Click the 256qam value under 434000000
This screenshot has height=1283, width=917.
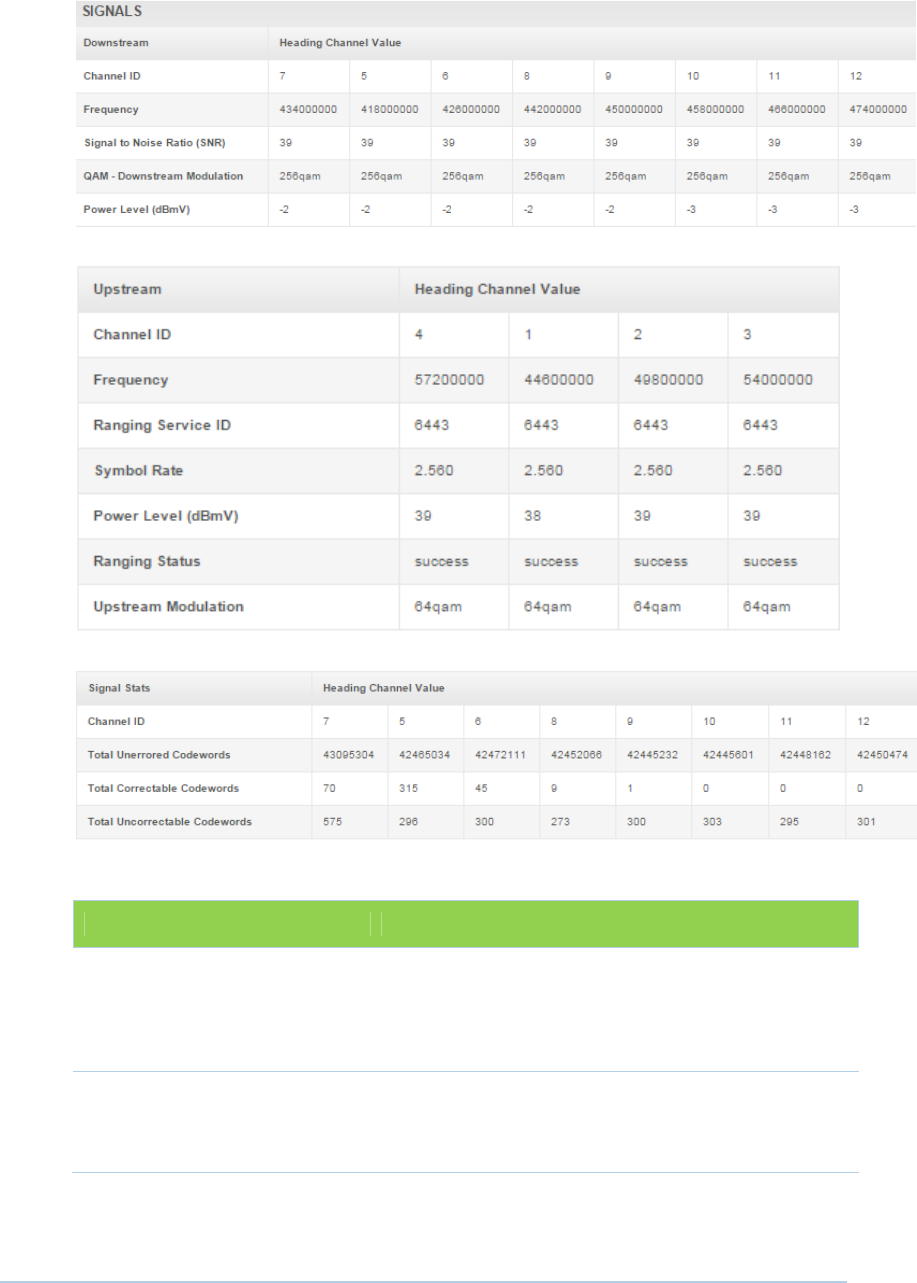300,176
